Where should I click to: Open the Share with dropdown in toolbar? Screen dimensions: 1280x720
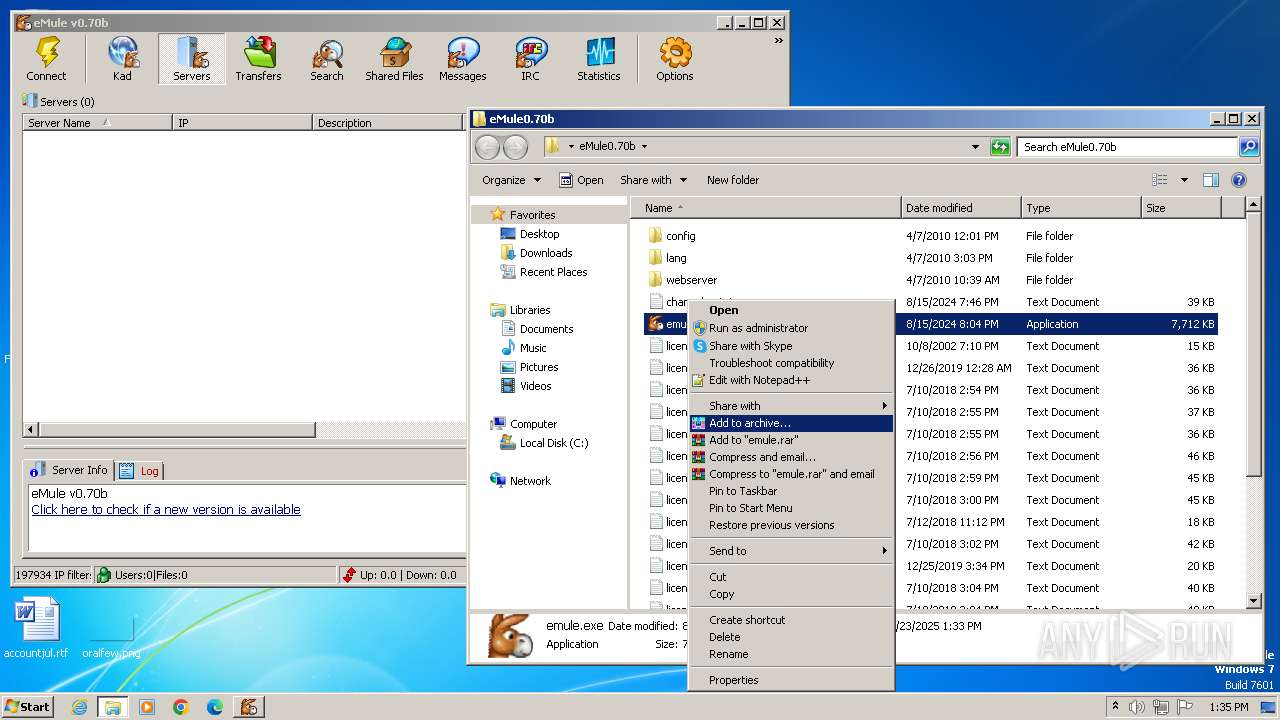[x=654, y=180]
